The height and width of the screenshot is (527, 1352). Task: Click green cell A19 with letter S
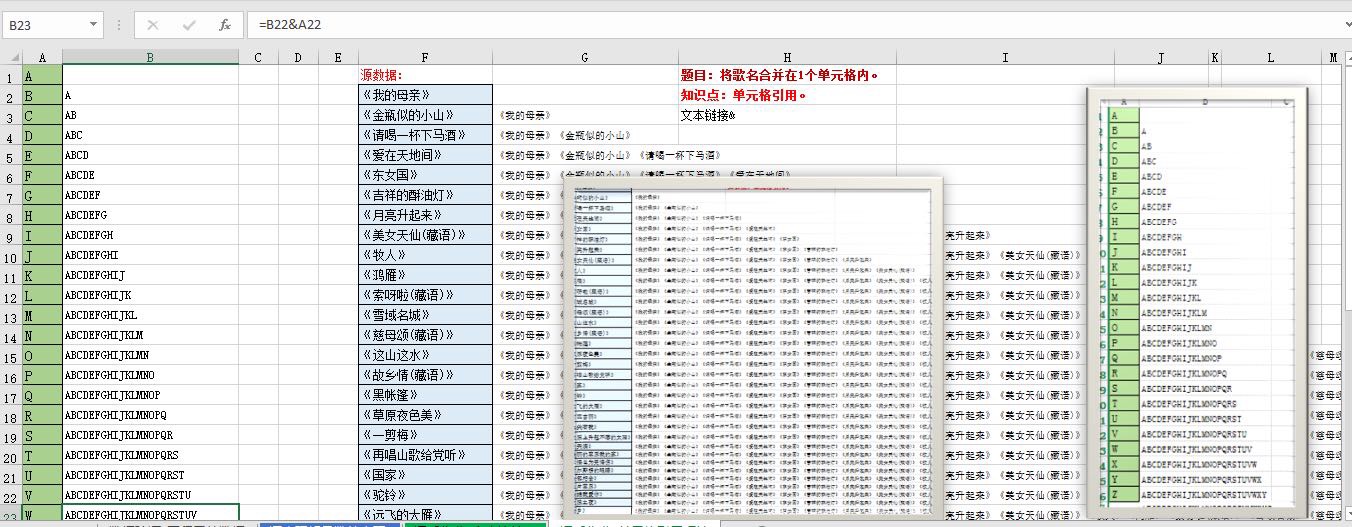click(x=42, y=435)
